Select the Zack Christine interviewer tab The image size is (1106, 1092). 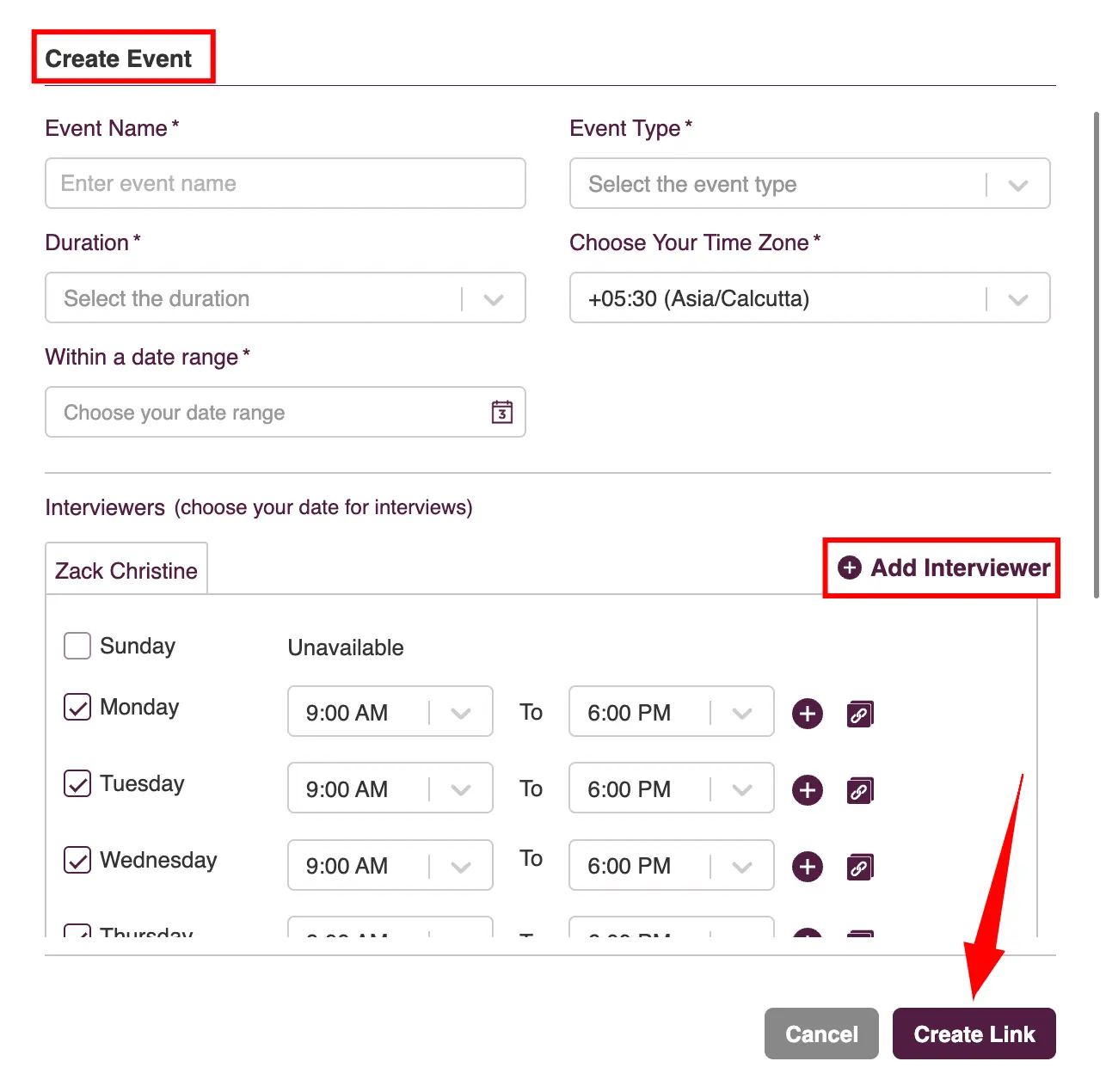point(126,569)
